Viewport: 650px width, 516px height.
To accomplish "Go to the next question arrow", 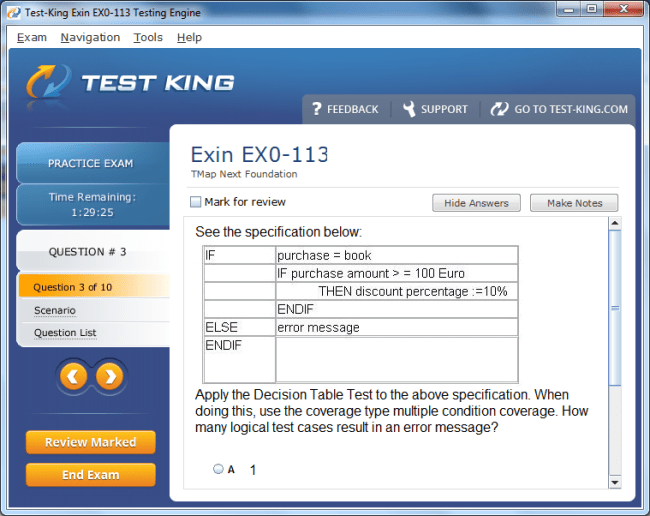I will [110, 377].
